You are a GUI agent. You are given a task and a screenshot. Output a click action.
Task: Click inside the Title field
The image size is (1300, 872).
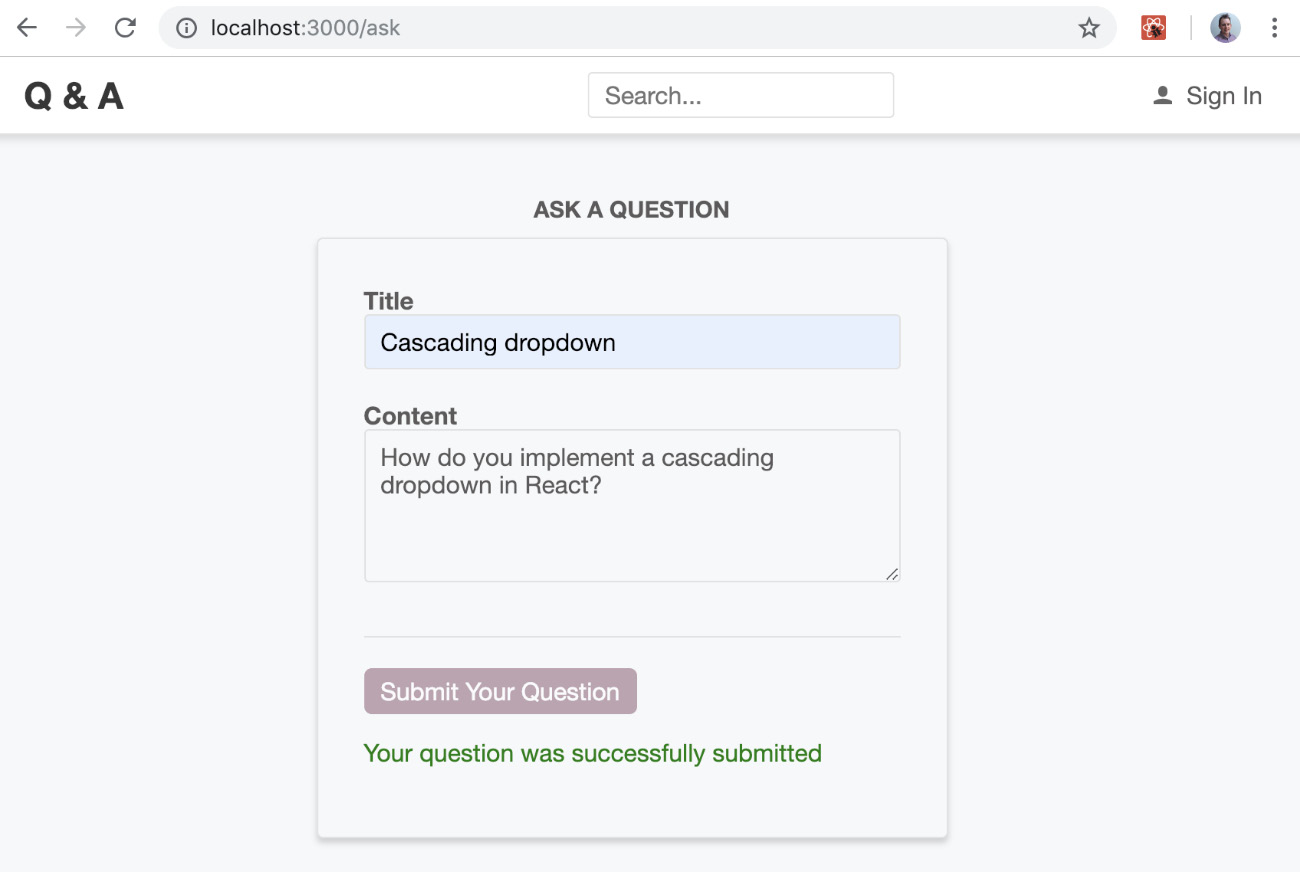pos(632,341)
